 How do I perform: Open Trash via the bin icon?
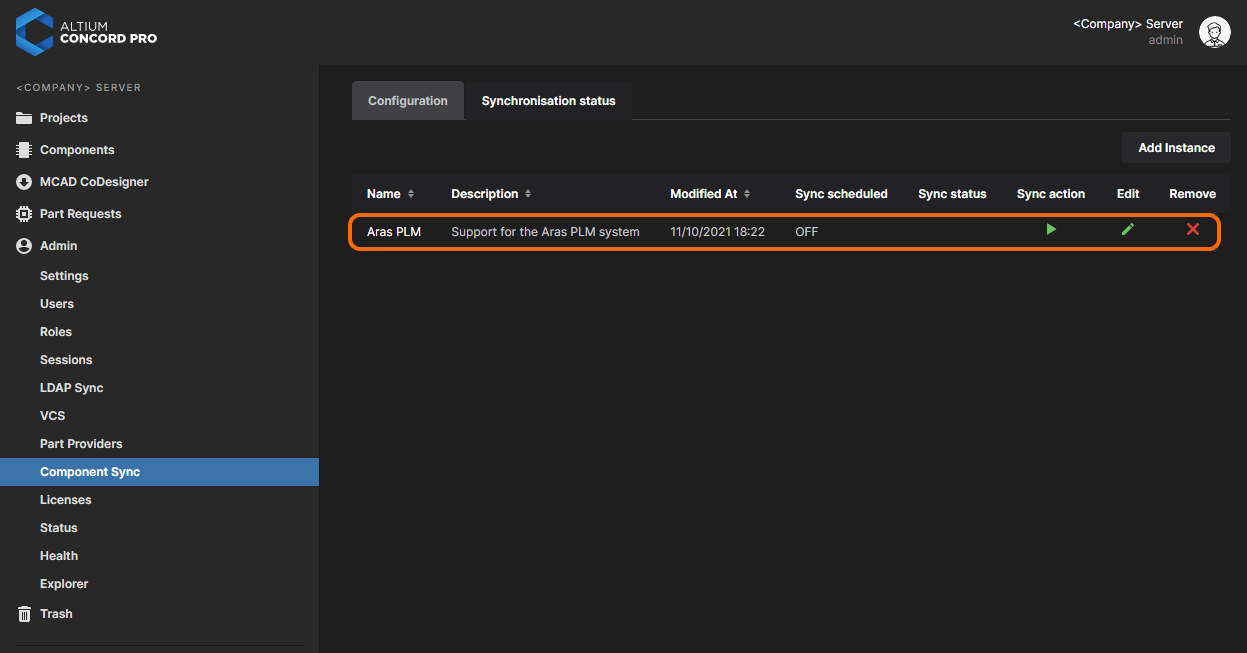tap(24, 614)
